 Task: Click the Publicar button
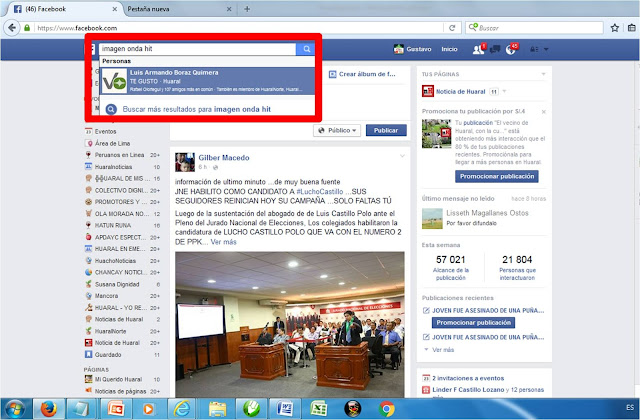(386, 131)
